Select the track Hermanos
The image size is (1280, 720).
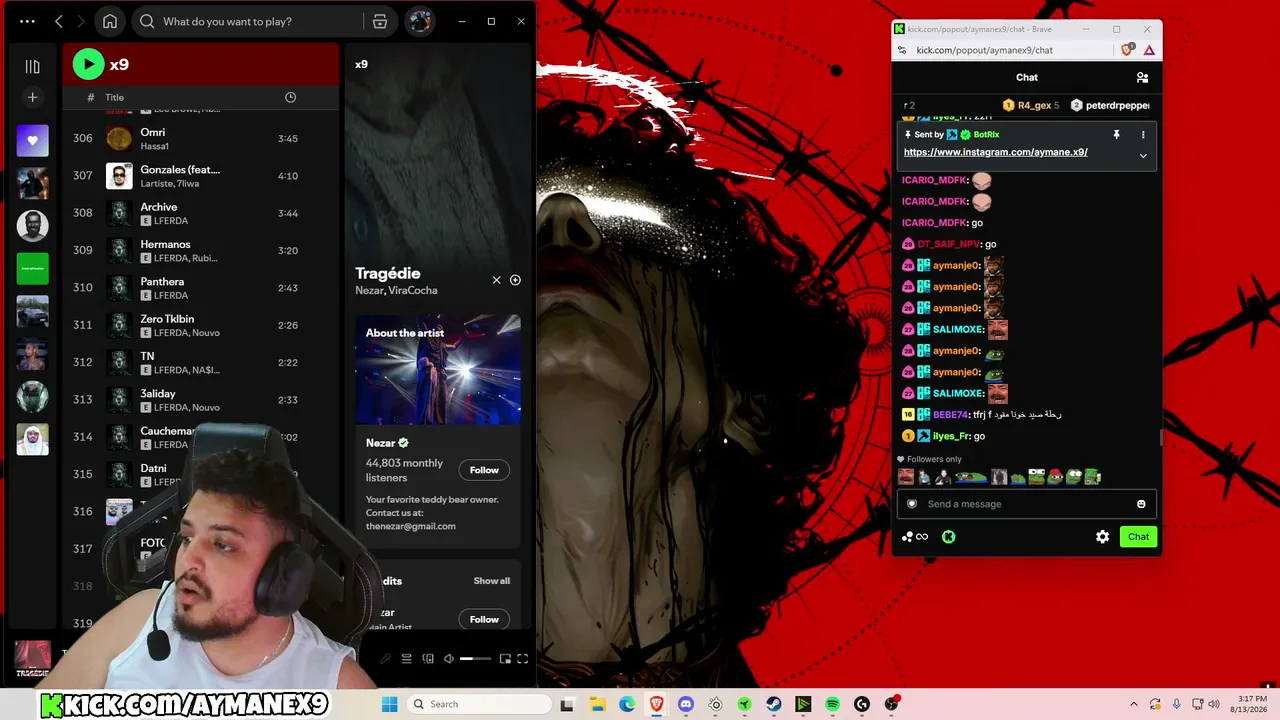coord(200,250)
